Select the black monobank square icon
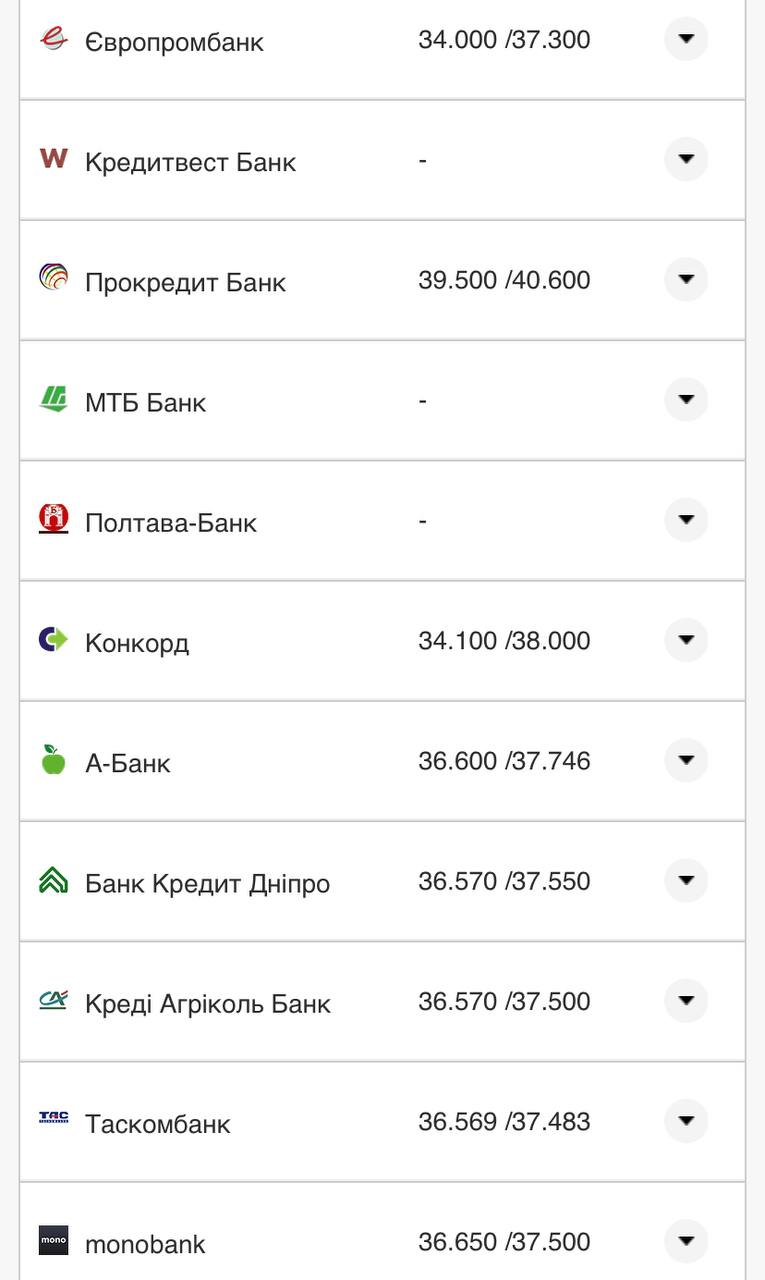The width and height of the screenshot is (765, 1280). tap(55, 1240)
